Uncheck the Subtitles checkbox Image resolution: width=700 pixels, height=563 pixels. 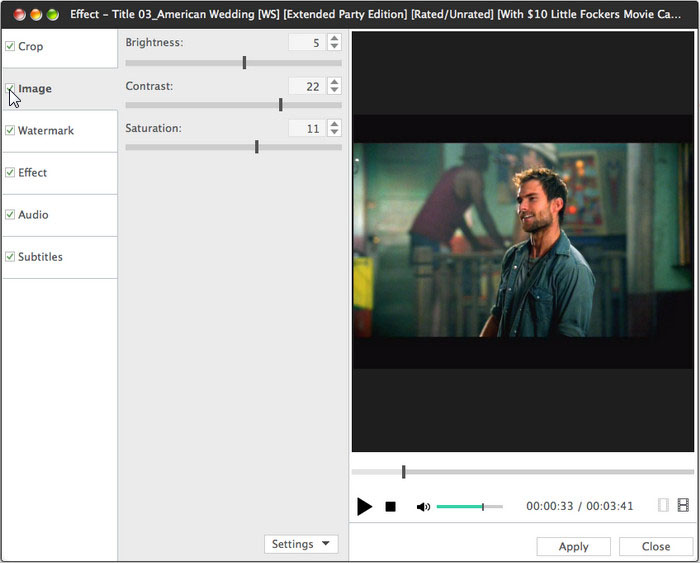pyautogui.click(x=10, y=257)
